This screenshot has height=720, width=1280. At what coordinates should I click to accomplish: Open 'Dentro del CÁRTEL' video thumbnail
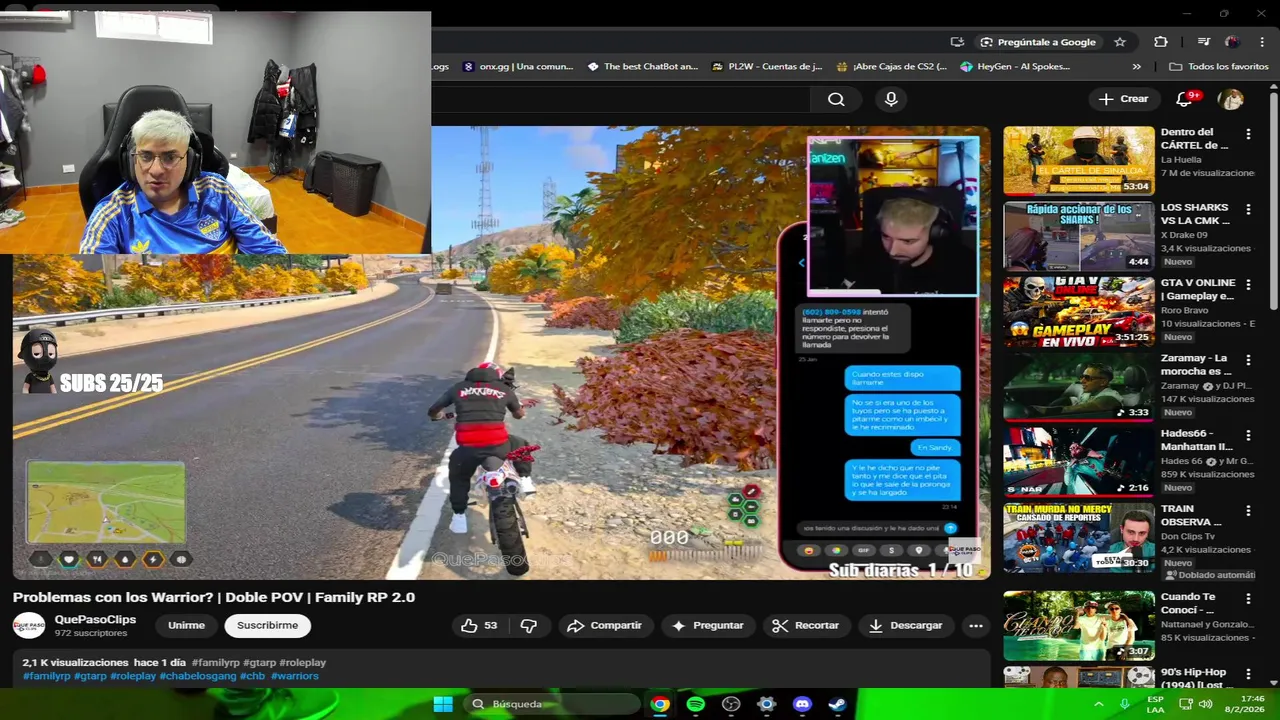[x=1078, y=160]
